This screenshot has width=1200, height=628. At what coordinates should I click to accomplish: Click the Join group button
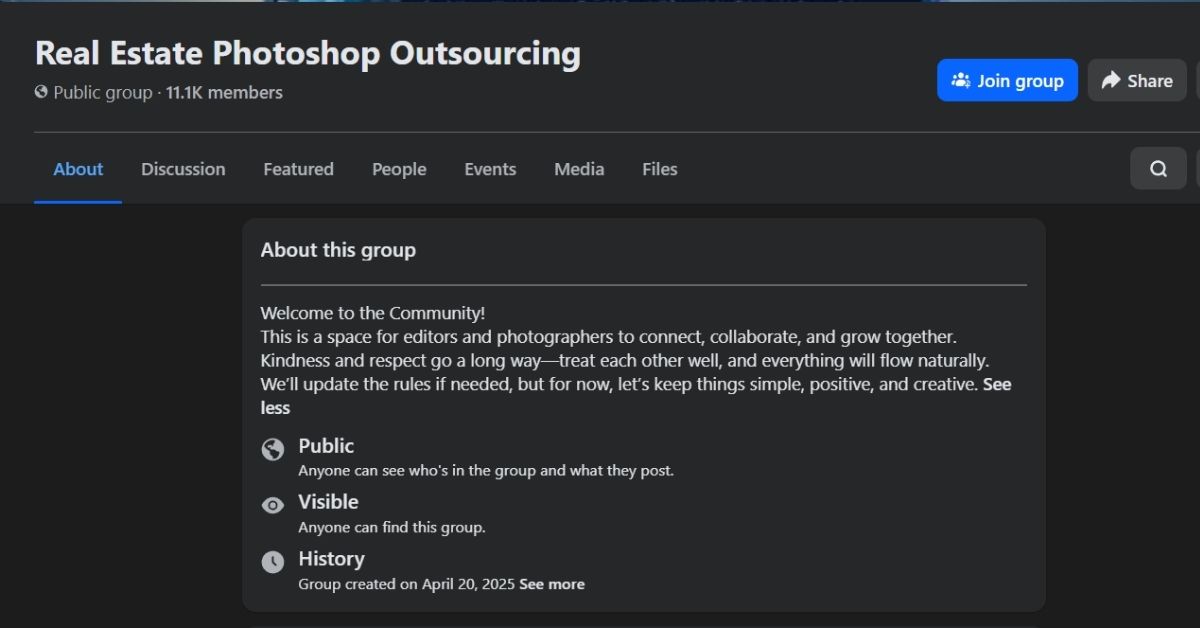(x=1007, y=81)
